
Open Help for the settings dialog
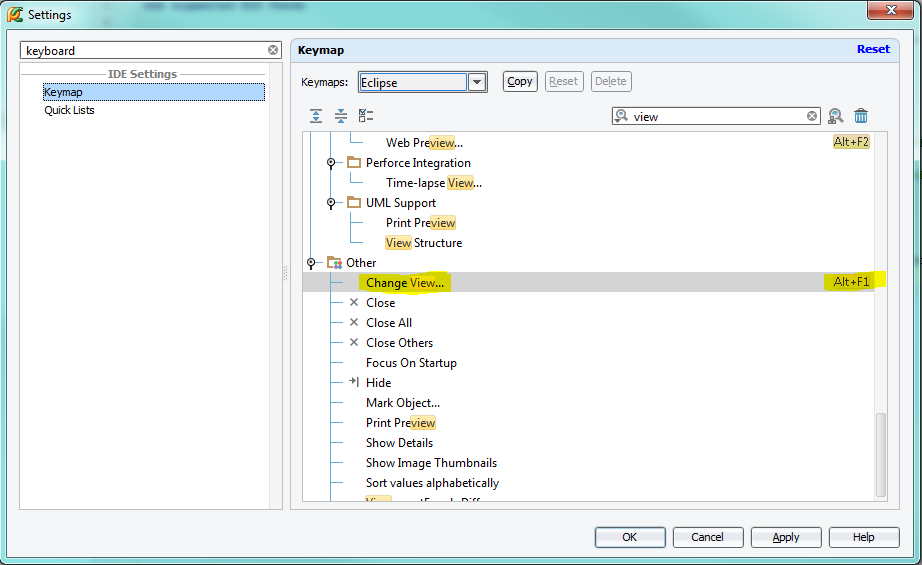864,537
